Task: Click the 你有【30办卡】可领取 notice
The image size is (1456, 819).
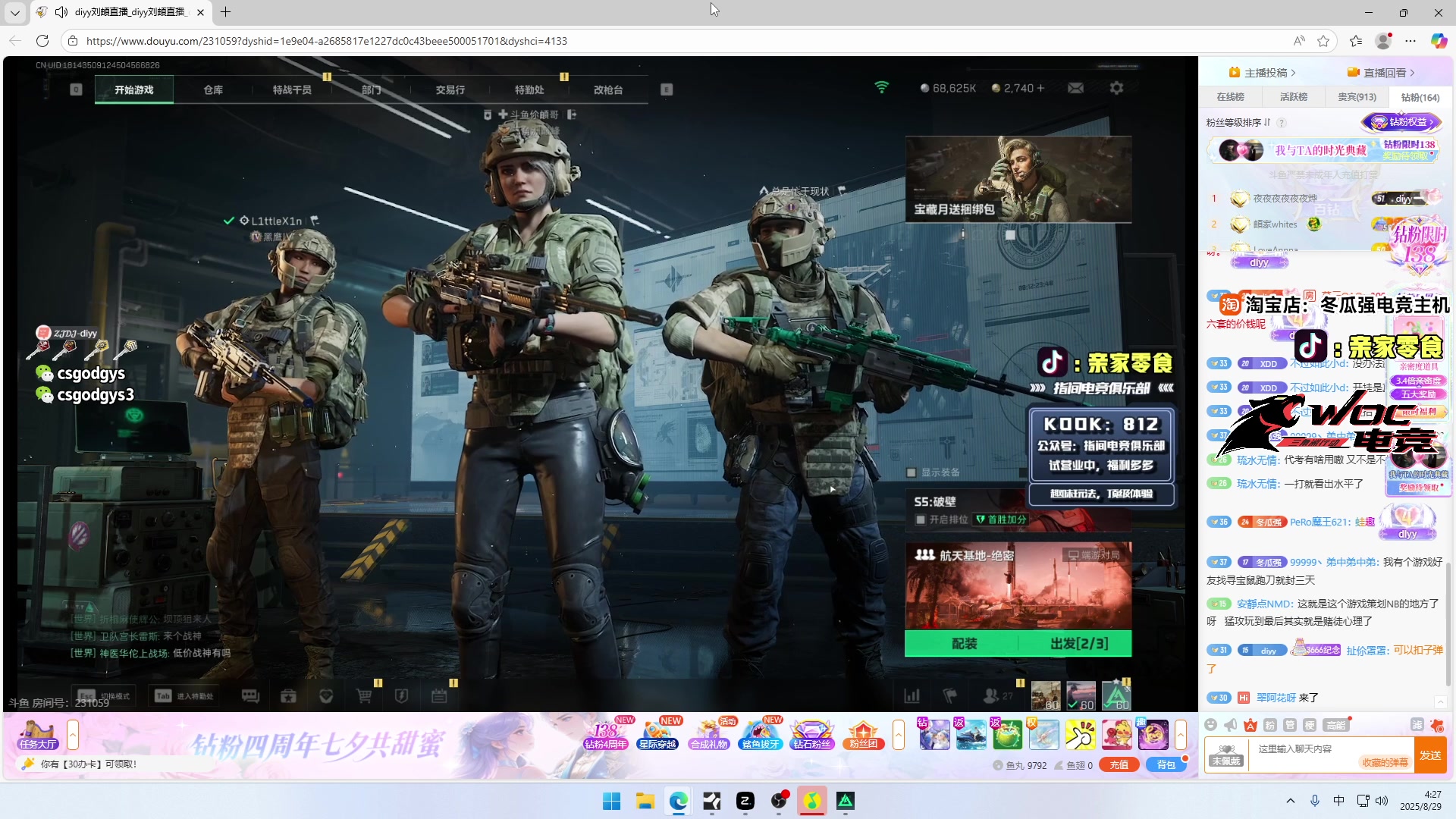Action: 88,764
